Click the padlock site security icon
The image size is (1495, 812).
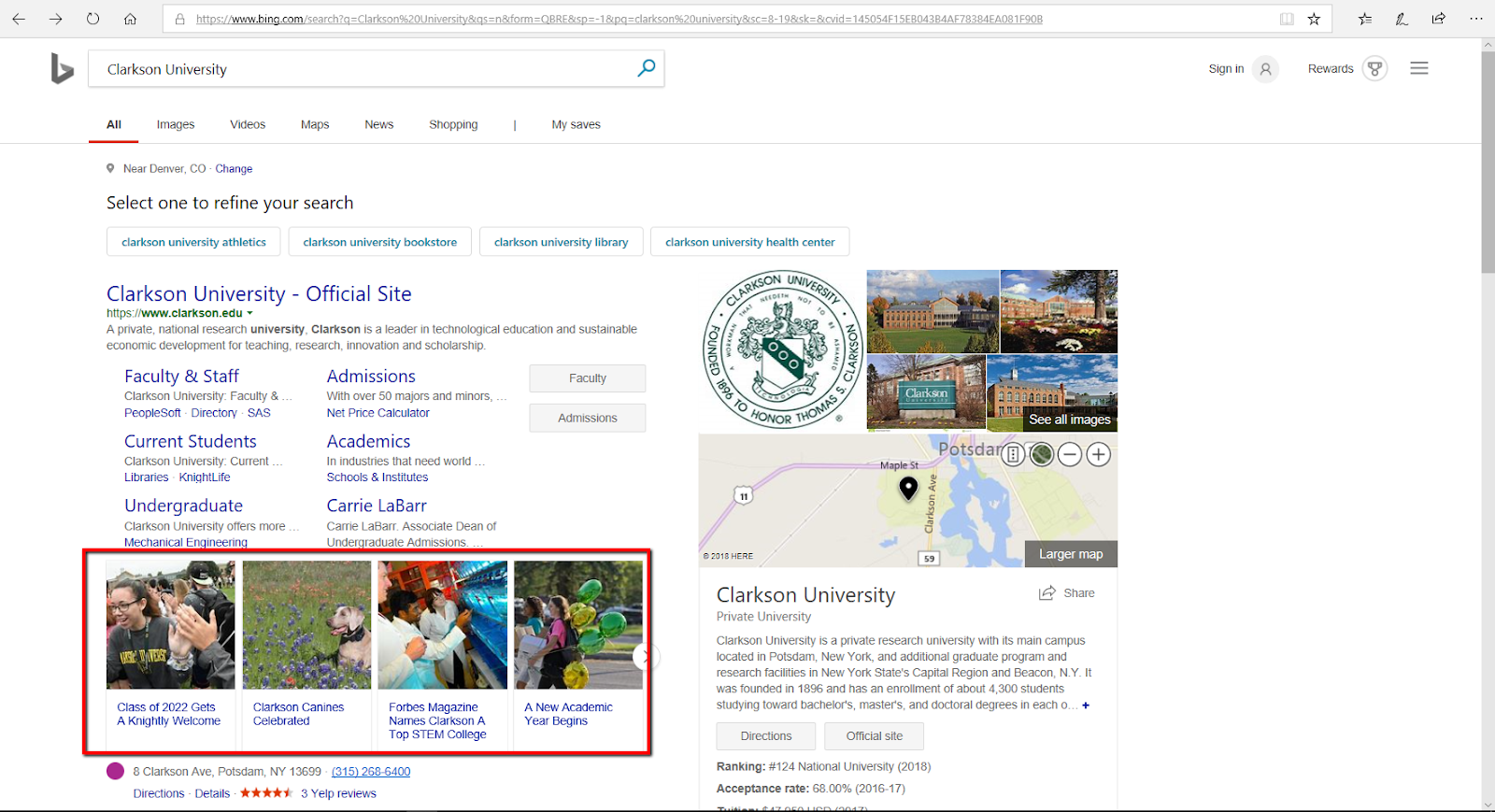(179, 19)
